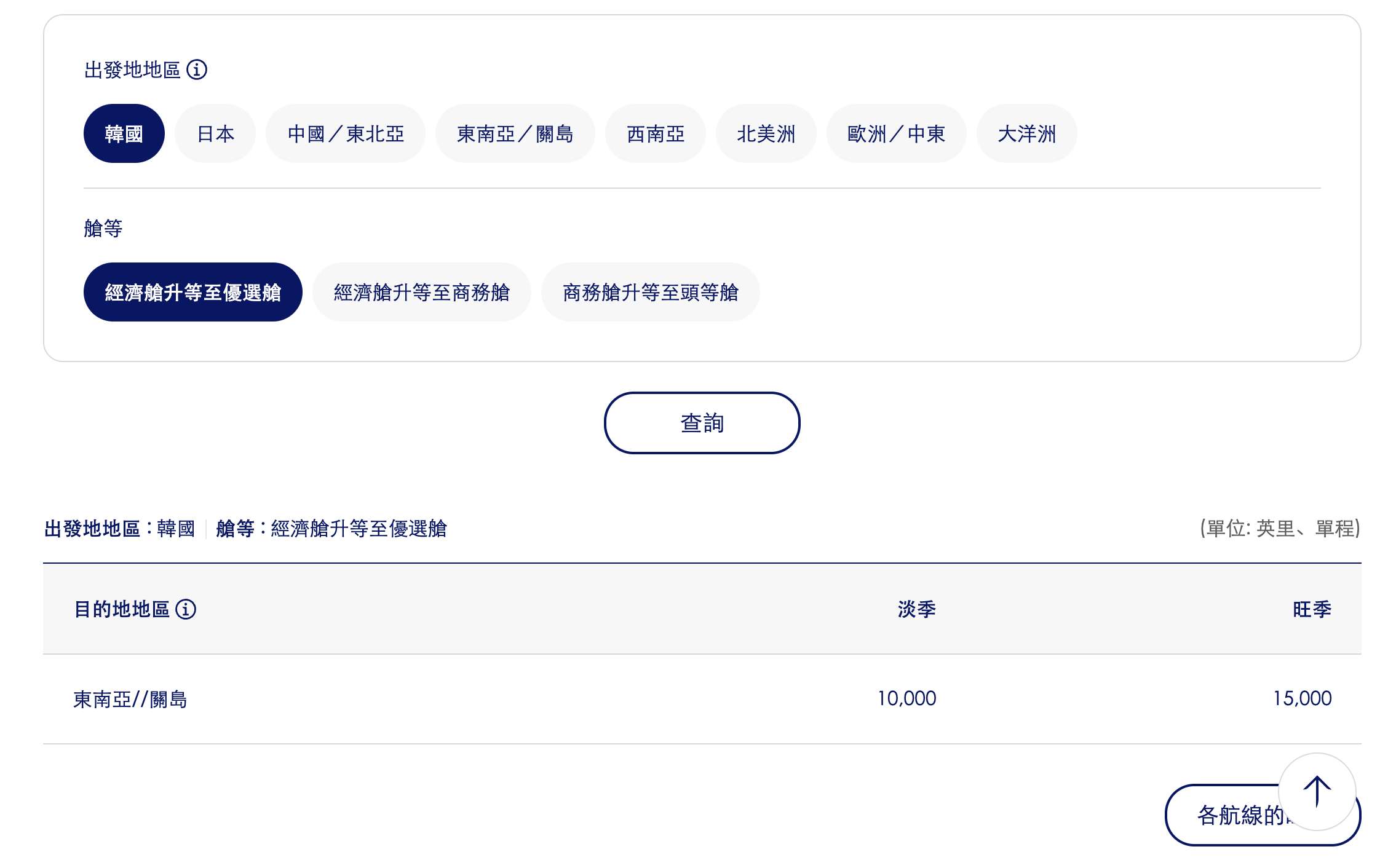
Task: Click the scroll-to-top arrow icon
Action: pyautogui.click(x=1316, y=791)
